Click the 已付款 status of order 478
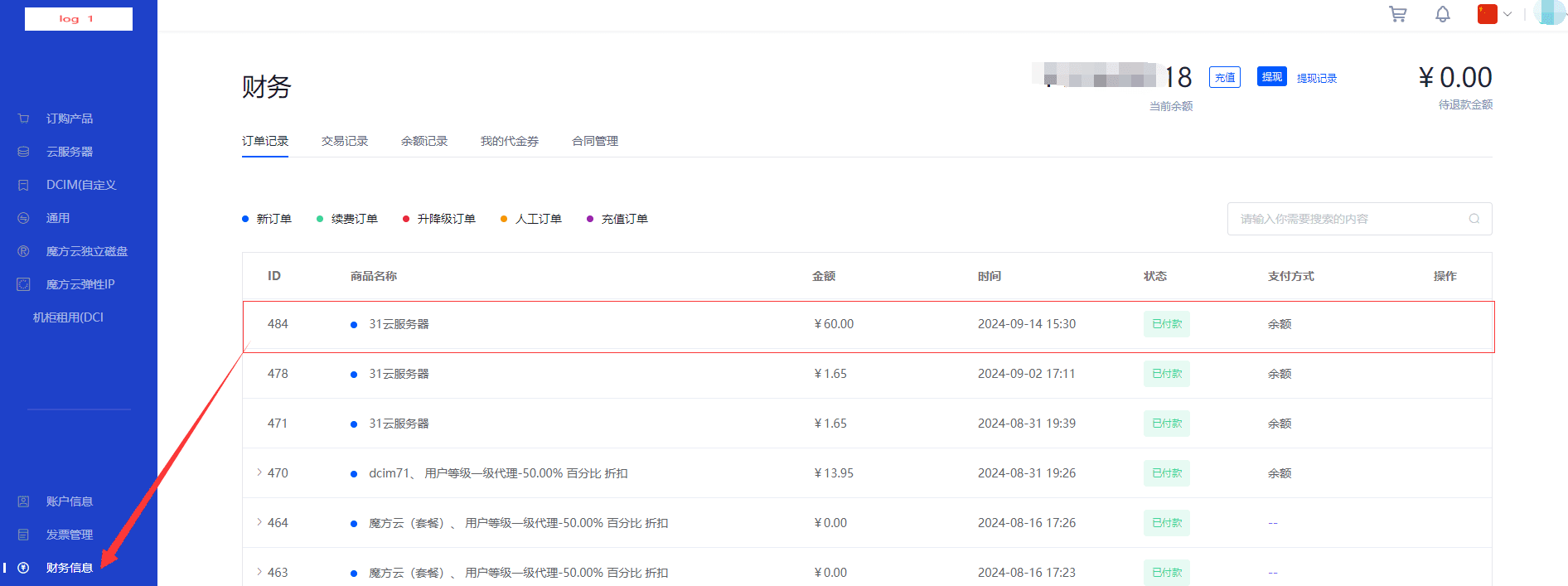 (x=1167, y=374)
